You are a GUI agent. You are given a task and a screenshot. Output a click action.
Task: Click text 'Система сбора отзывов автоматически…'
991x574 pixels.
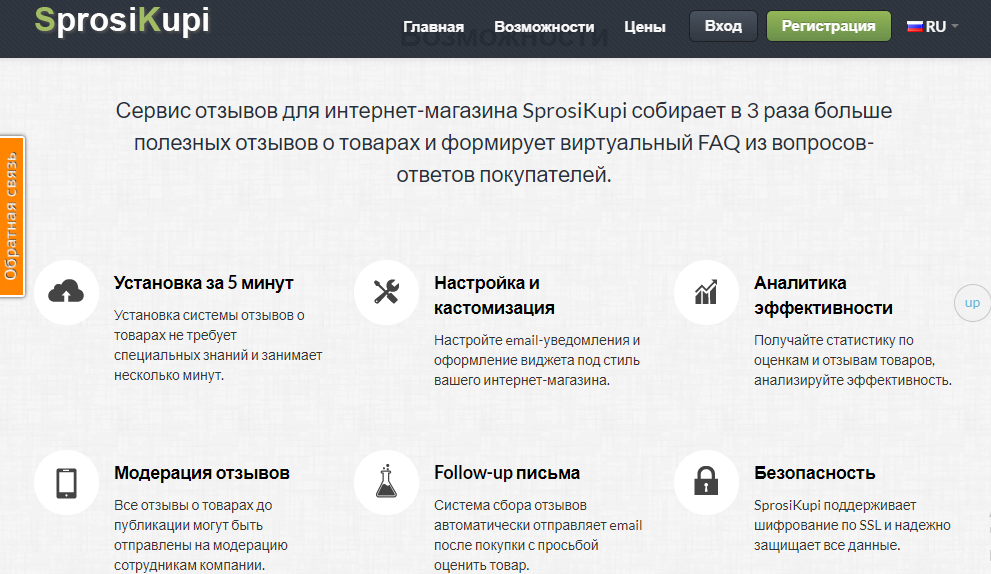tap(538, 535)
